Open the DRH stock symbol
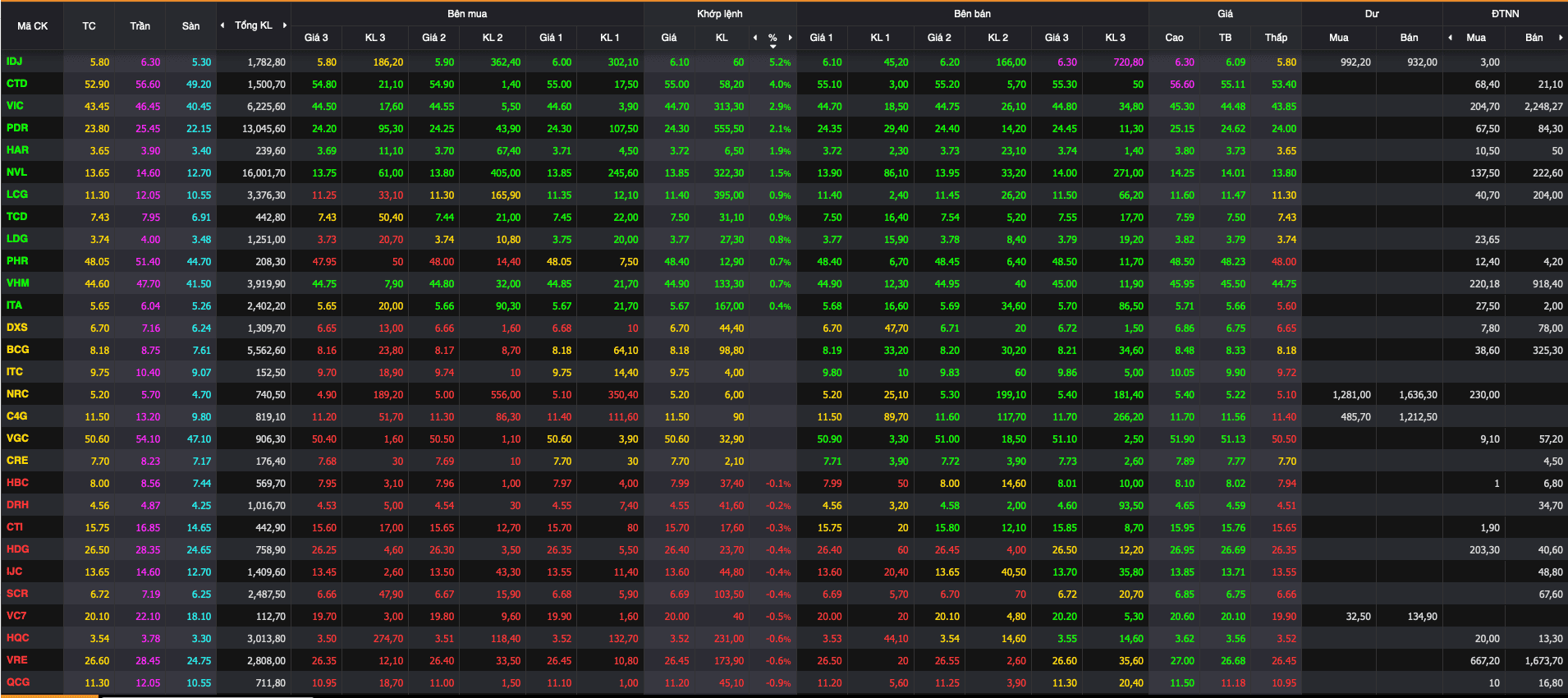1568x698 pixels. (17, 505)
